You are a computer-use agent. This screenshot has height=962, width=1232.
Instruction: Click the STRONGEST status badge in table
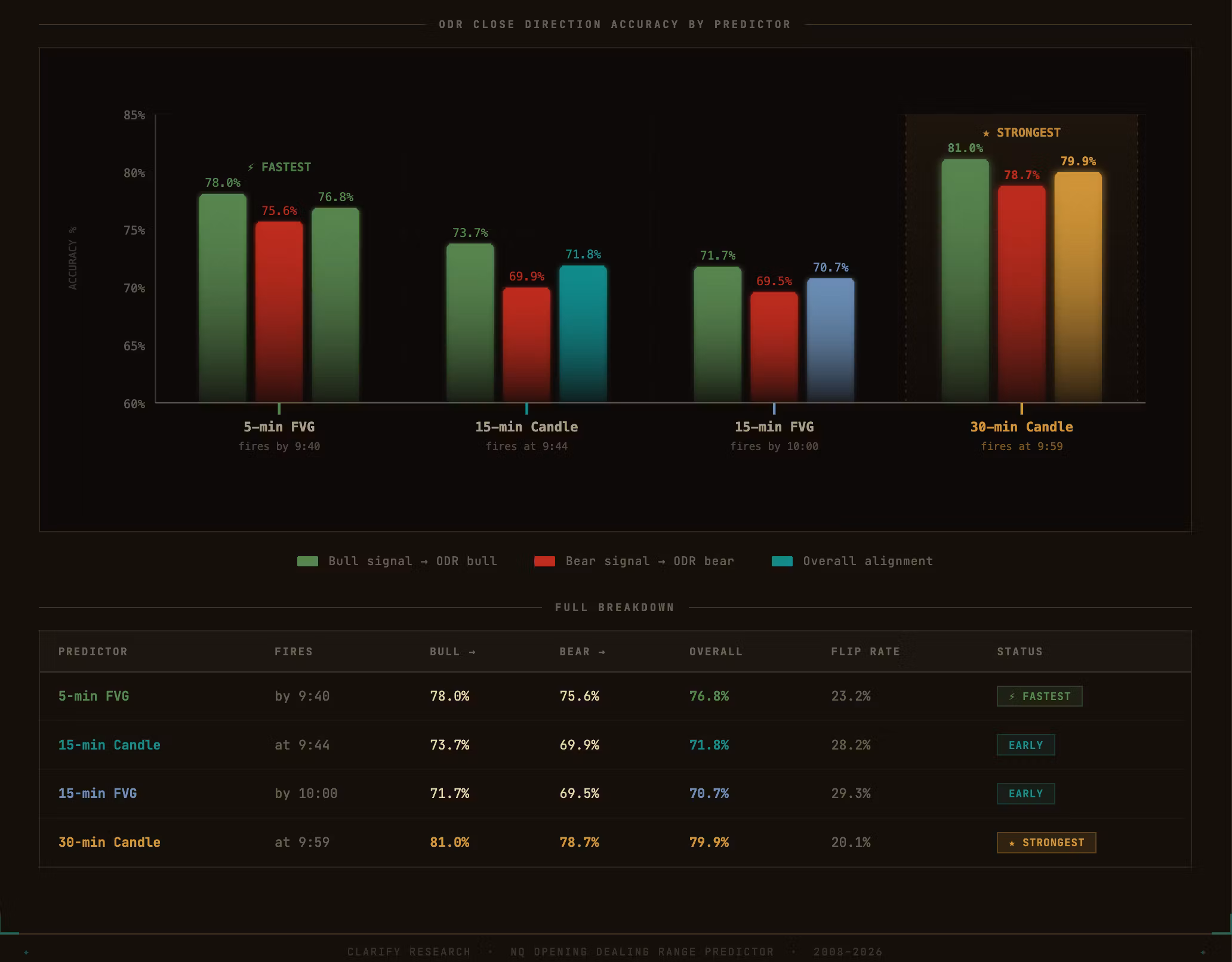pos(1046,843)
